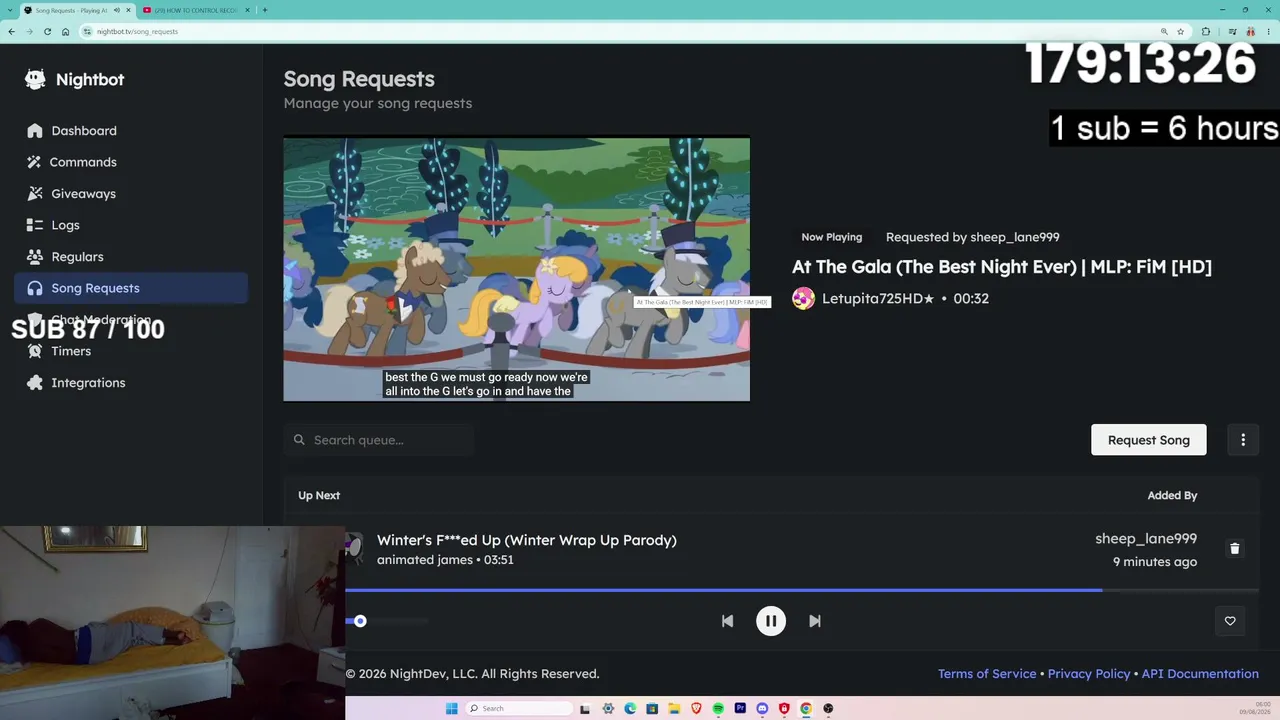Click the Request Song button

pos(1149,440)
